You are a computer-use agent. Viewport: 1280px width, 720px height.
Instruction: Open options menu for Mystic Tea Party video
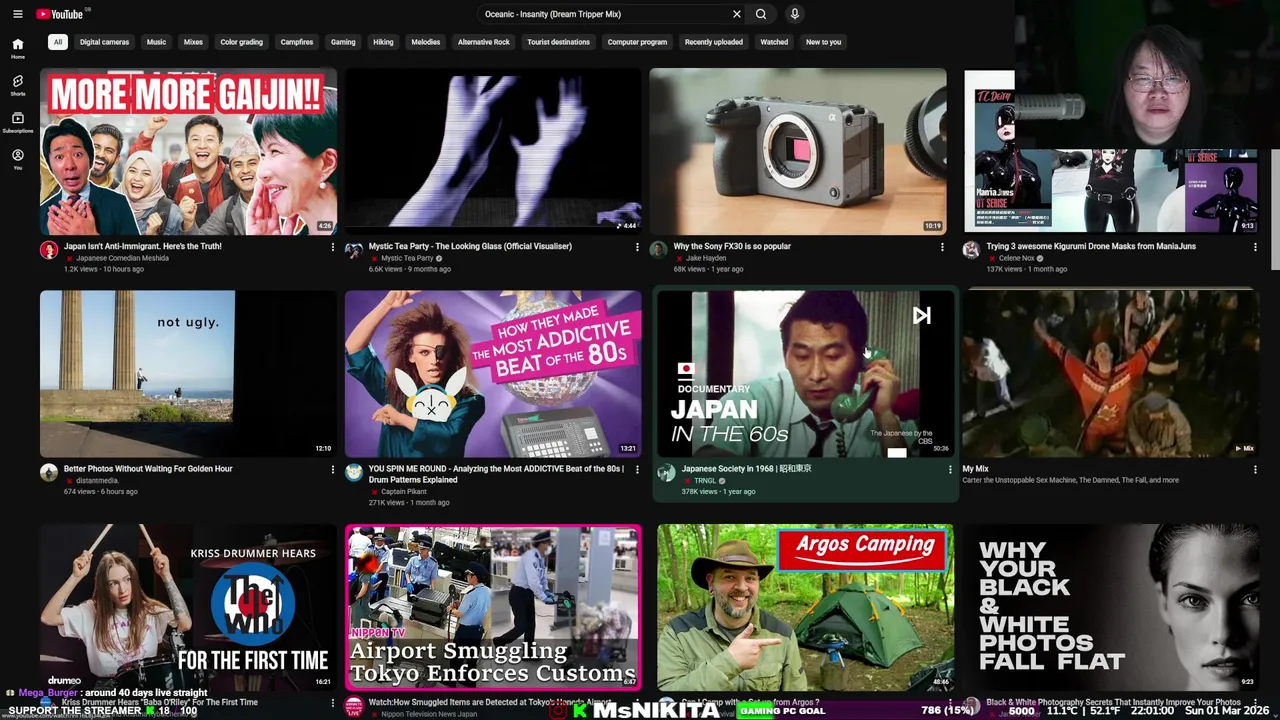click(x=637, y=247)
